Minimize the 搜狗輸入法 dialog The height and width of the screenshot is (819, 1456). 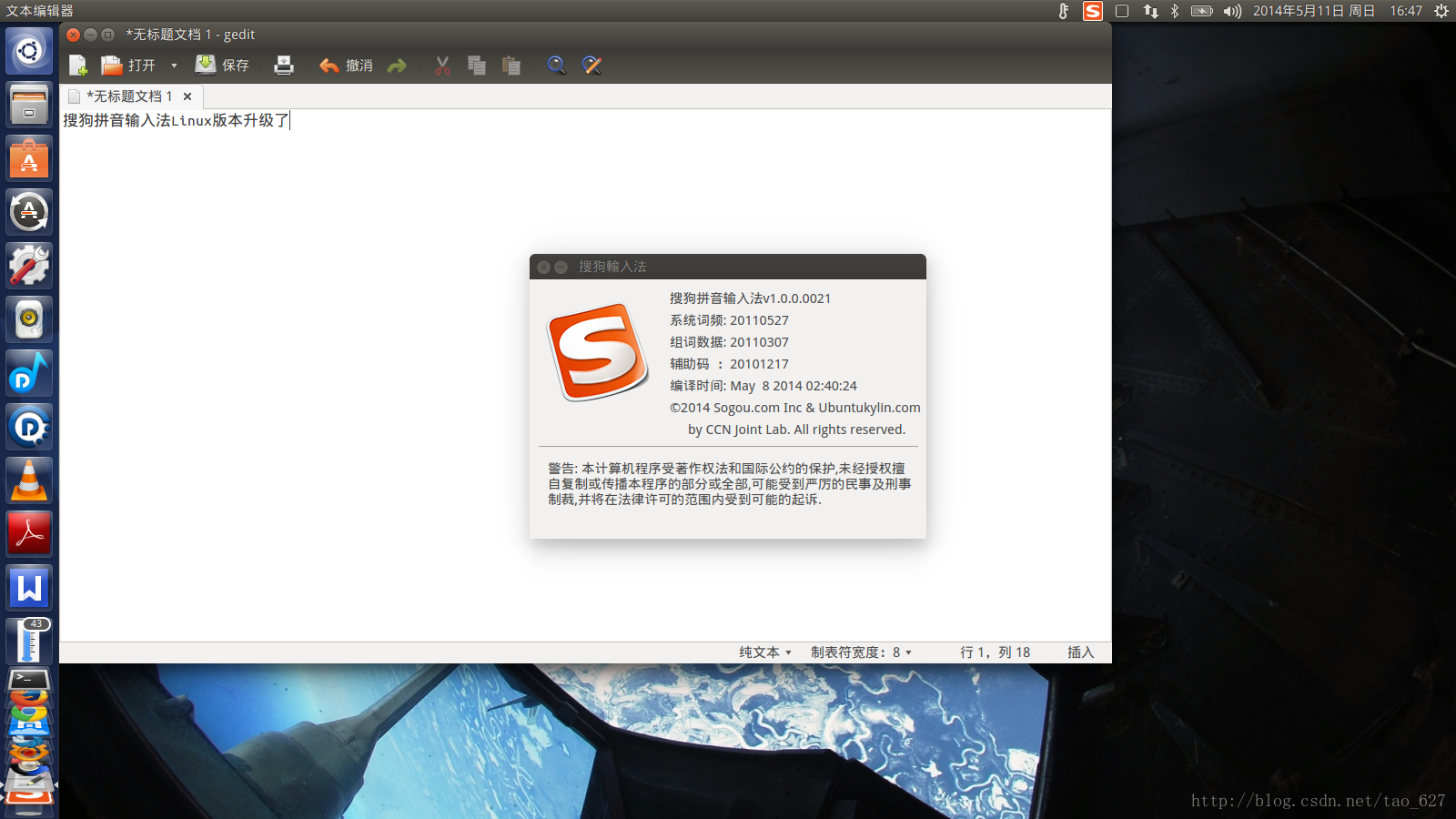click(561, 267)
